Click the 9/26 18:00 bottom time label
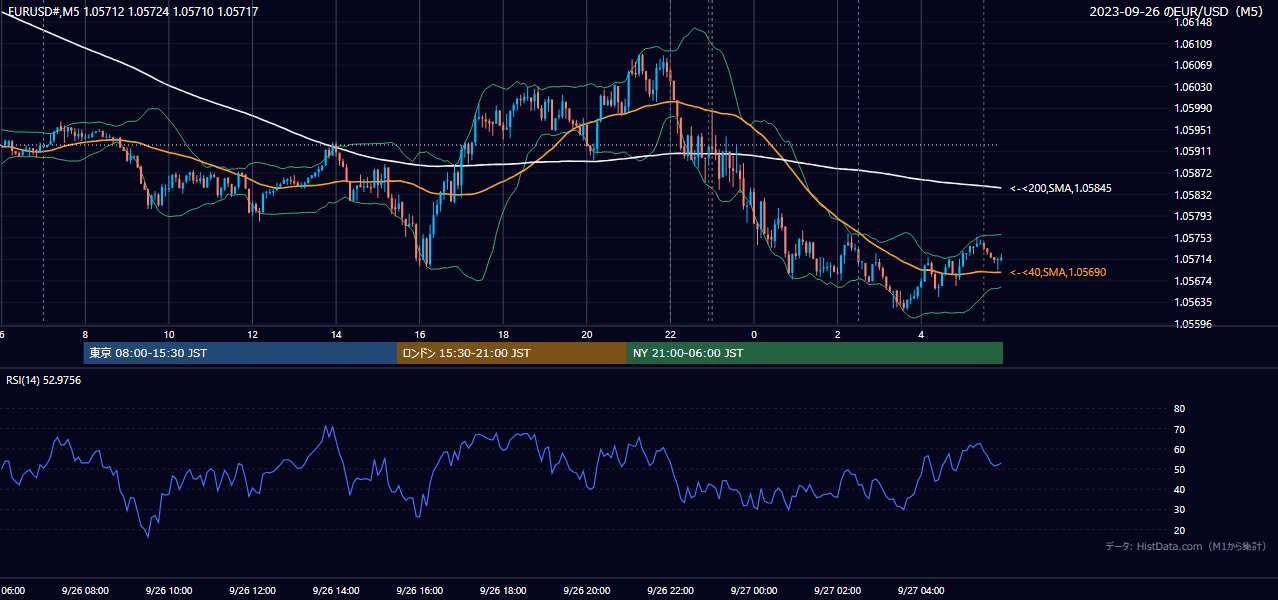 [x=503, y=590]
